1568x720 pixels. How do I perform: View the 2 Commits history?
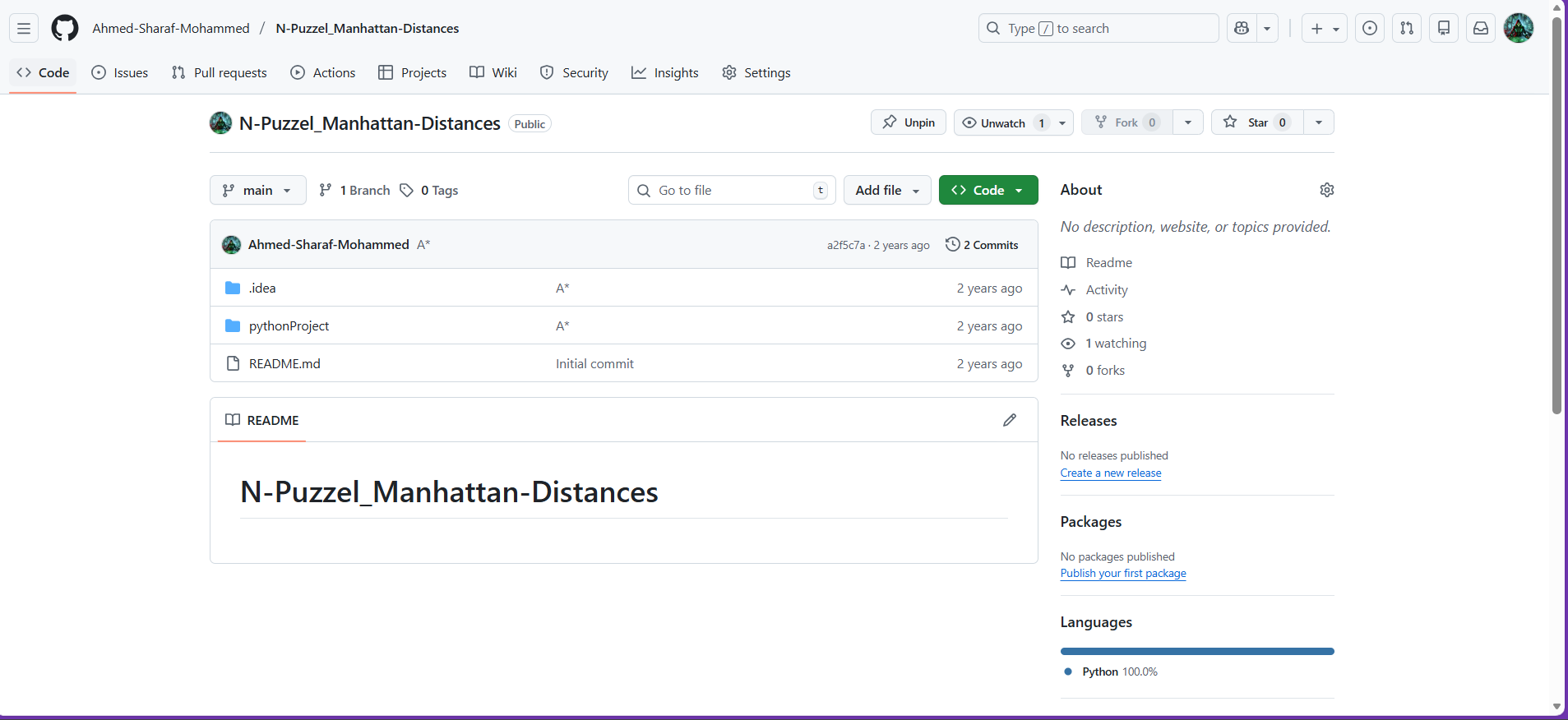[x=982, y=245]
